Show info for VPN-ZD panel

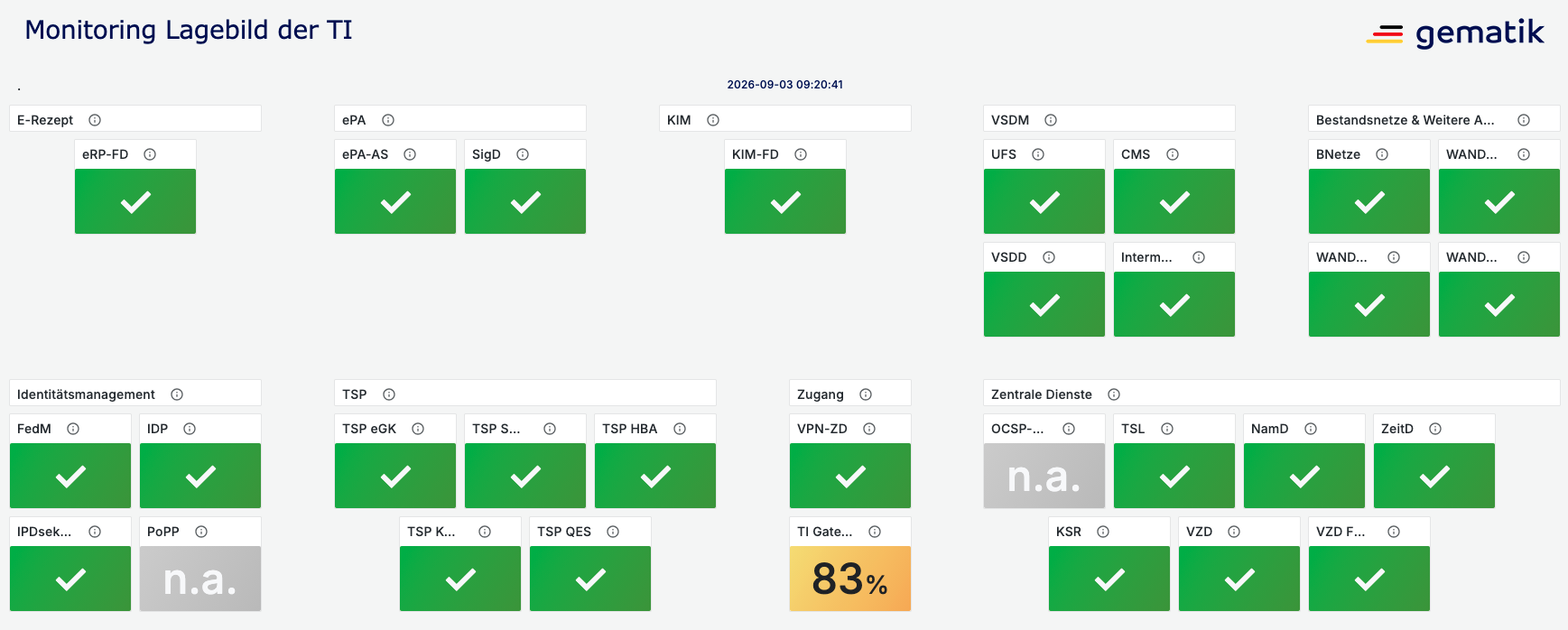[869, 429]
